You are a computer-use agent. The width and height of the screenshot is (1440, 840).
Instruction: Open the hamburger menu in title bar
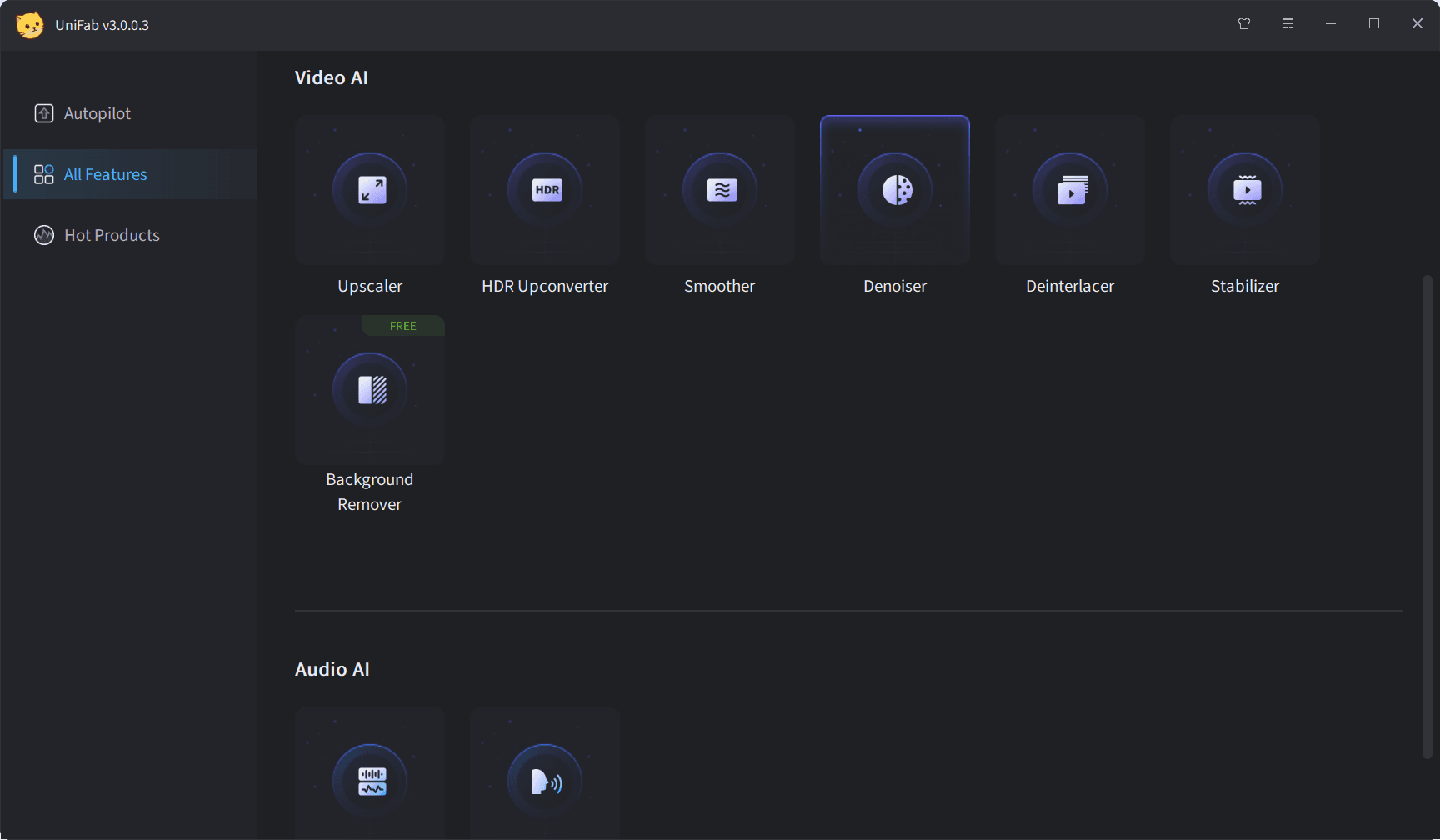(1287, 23)
